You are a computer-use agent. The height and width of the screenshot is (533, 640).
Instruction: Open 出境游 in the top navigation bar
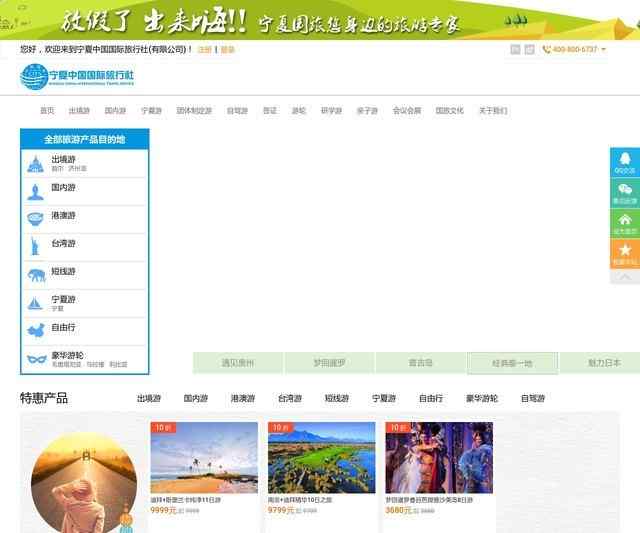click(79, 111)
